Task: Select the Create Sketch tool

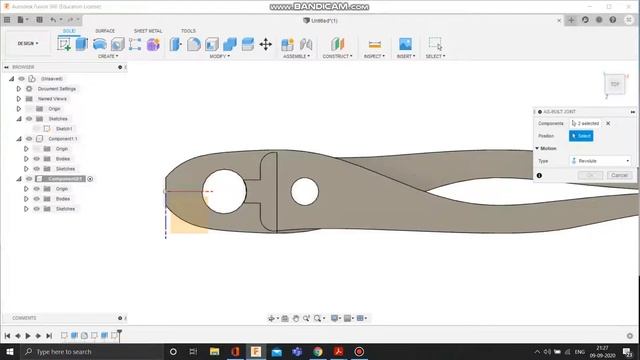Action: click(64, 44)
